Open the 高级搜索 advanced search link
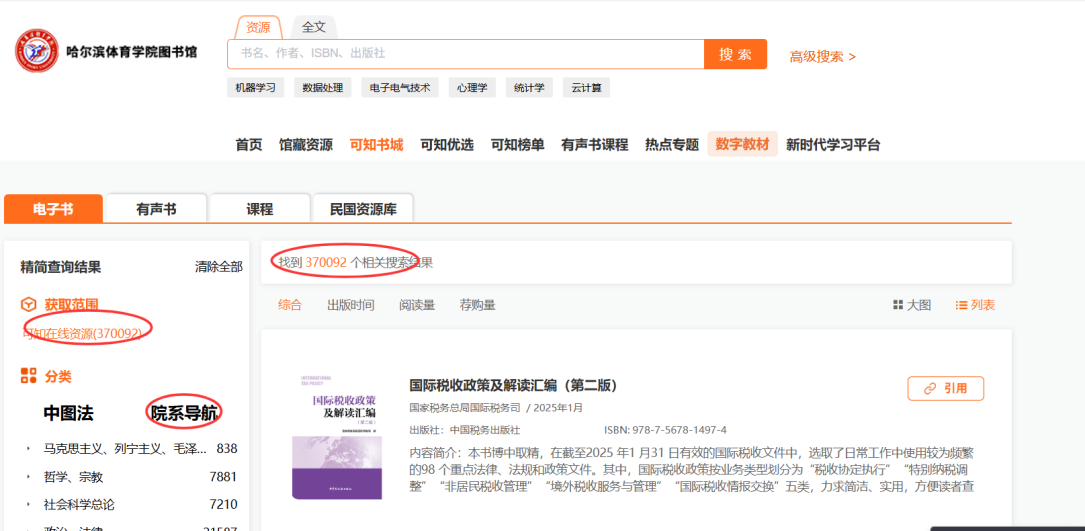The image size is (1085, 531). pos(822,56)
